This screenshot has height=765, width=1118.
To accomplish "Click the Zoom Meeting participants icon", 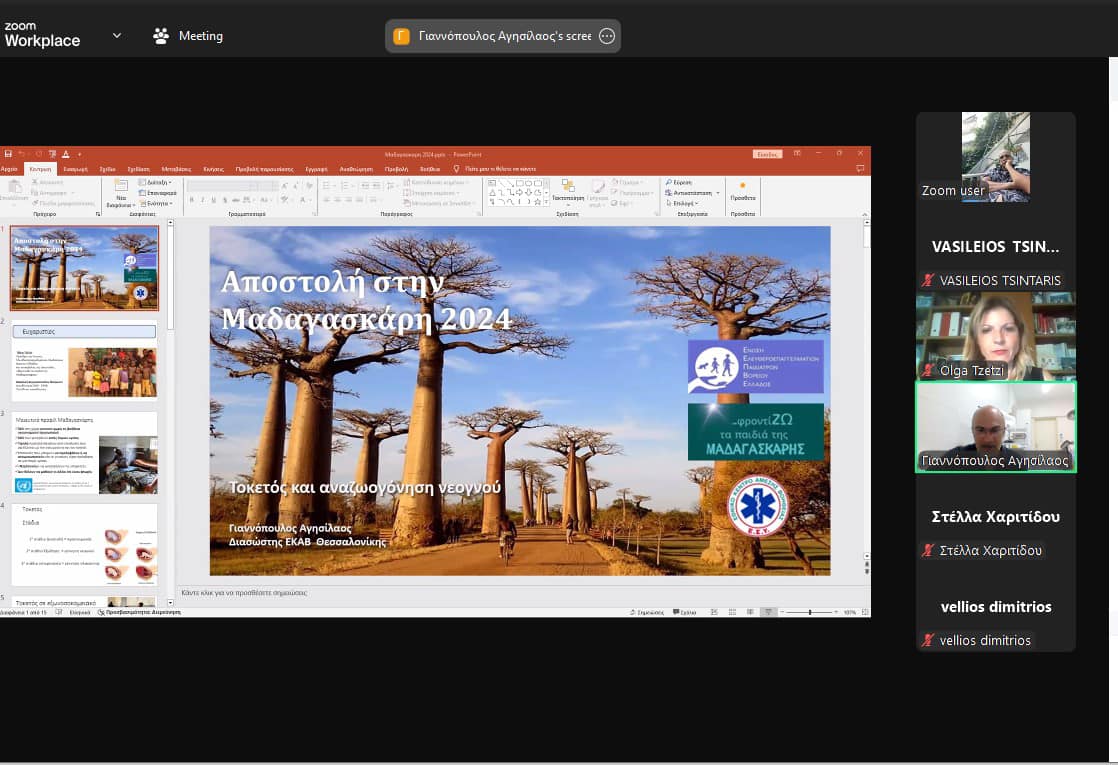I will 161,36.
